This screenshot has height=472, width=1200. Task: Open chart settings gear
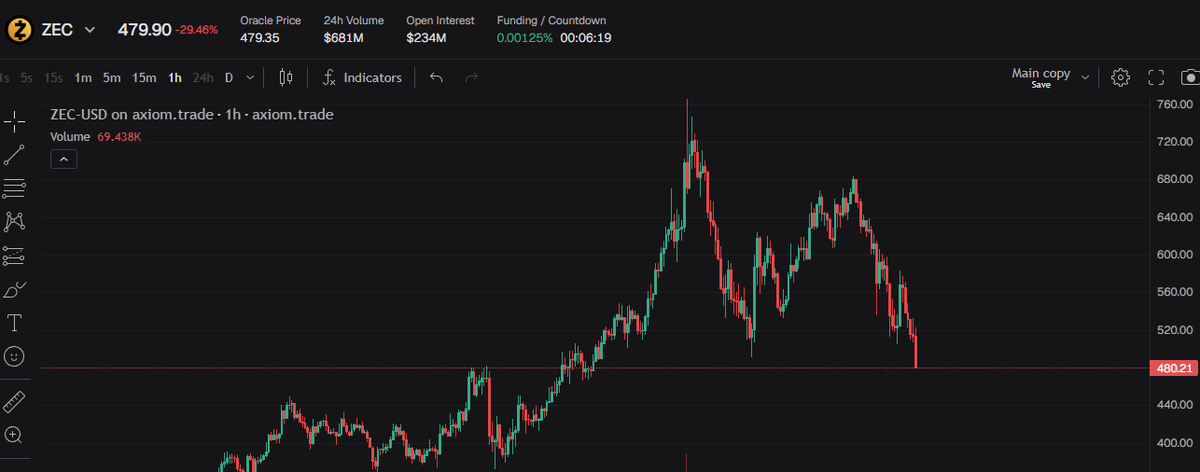click(x=1121, y=78)
